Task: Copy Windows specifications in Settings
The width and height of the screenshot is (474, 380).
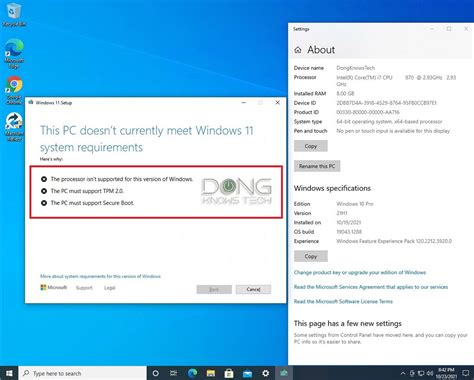Action: point(311,256)
